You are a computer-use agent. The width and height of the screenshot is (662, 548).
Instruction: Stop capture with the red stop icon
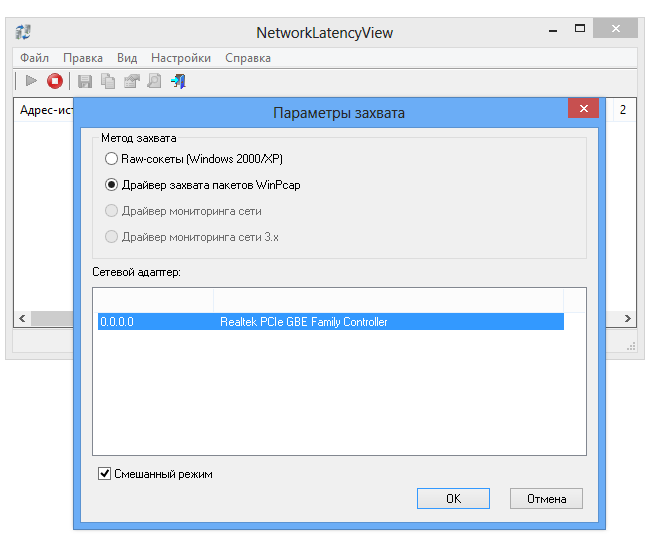(54, 81)
